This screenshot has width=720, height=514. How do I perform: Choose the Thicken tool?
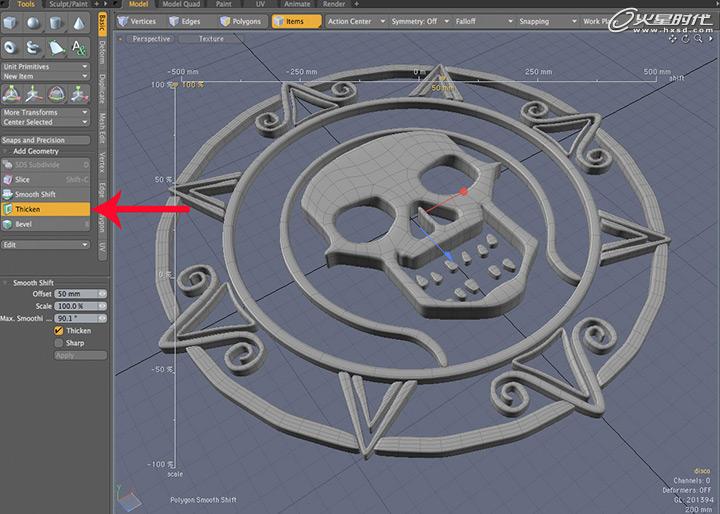coord(45,209)
